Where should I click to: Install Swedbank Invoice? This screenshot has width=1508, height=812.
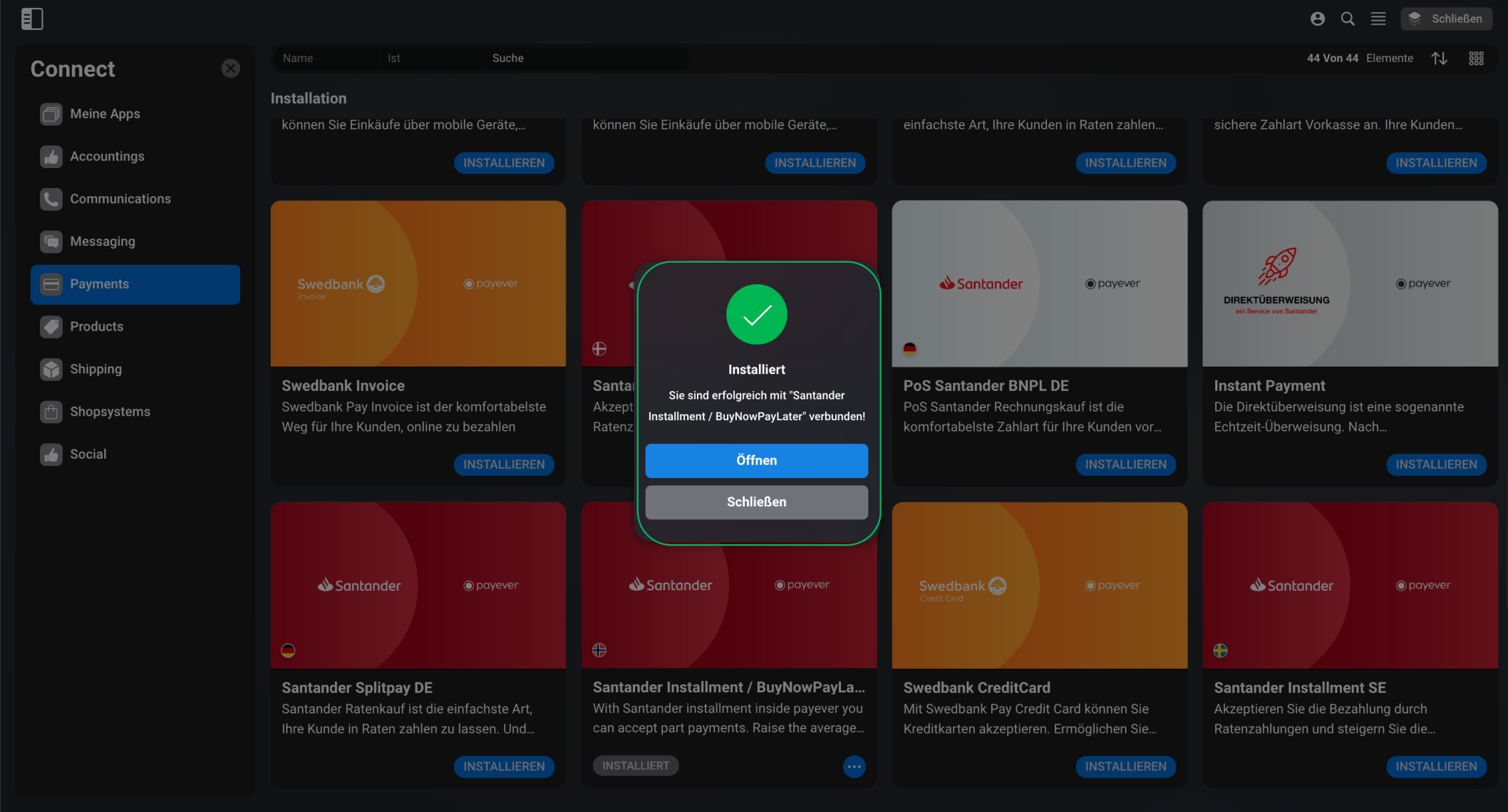click(x=504, y=464)
